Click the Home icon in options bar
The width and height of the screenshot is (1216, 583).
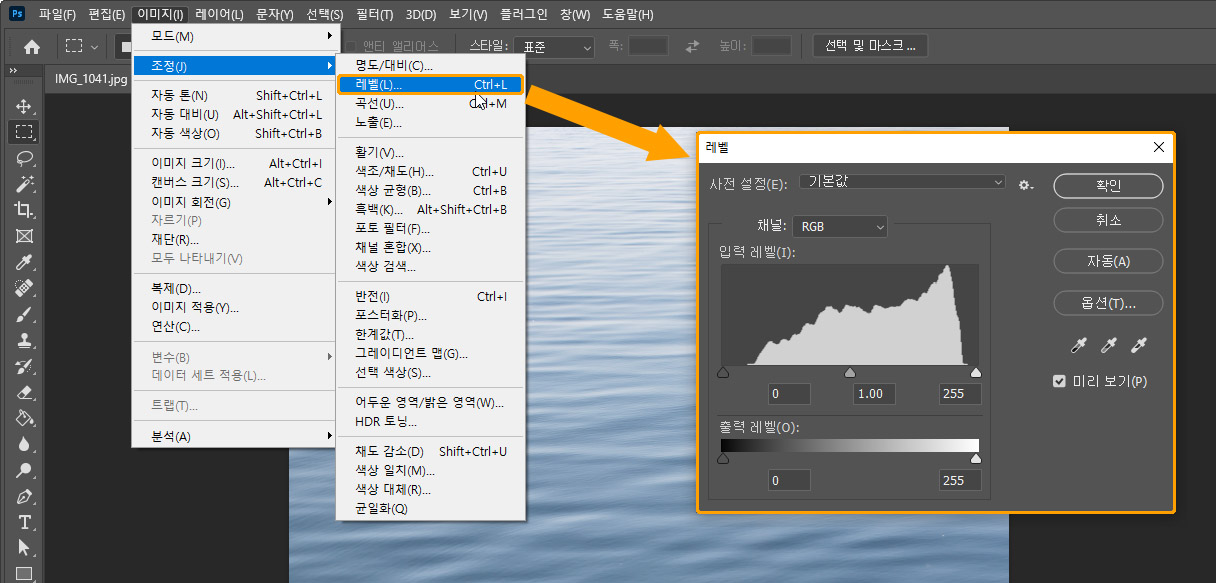point(32,46)
